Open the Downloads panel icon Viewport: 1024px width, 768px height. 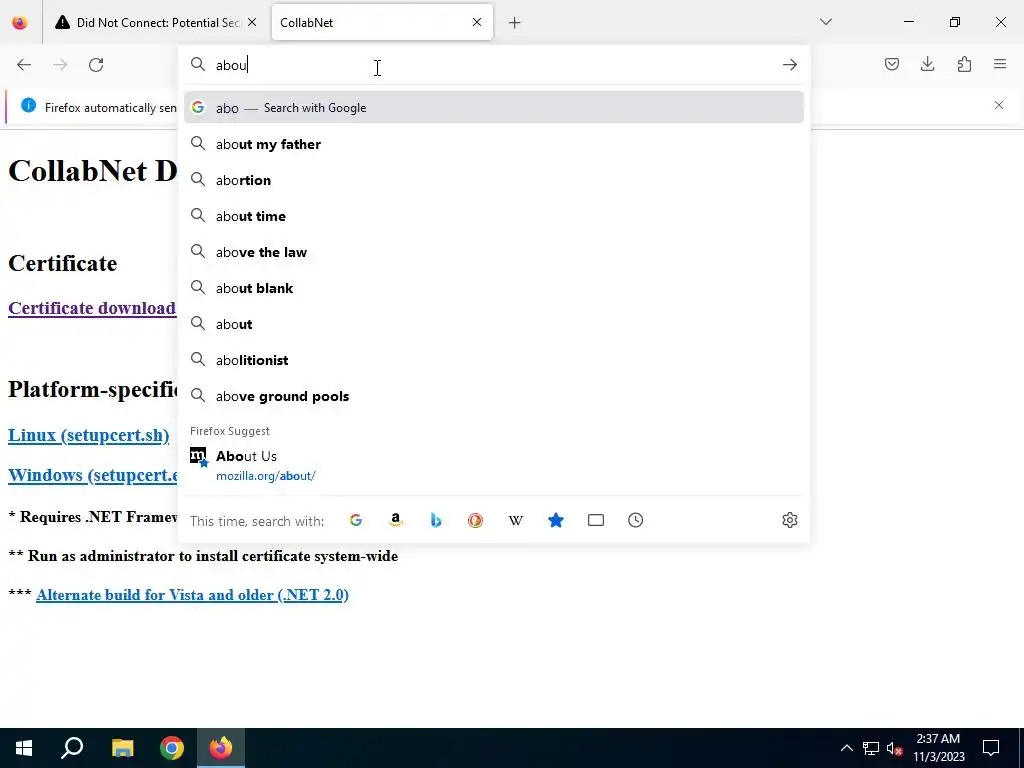click(x=927, y=64)
